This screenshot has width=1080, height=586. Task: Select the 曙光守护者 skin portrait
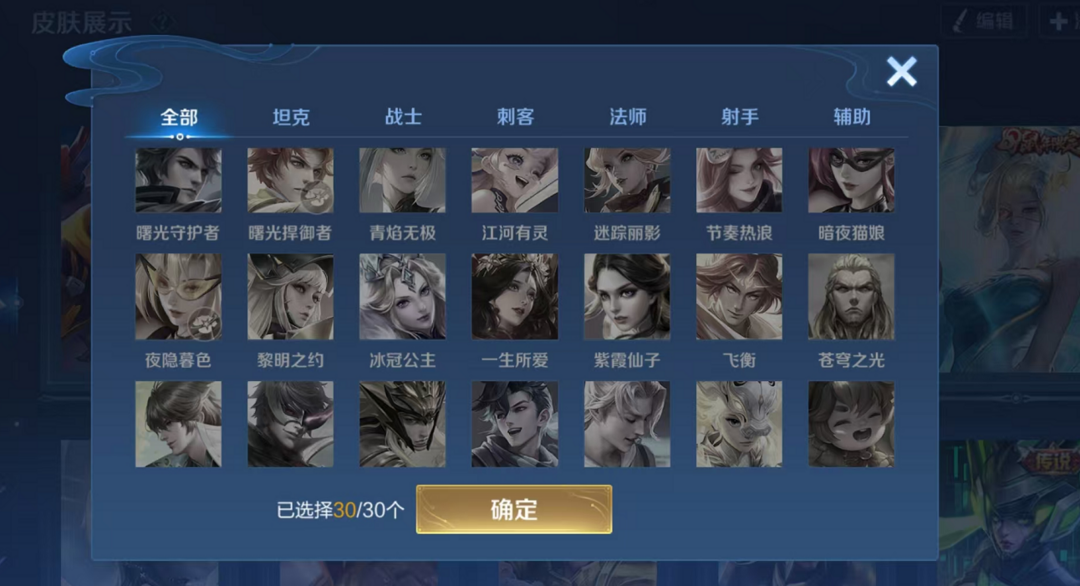tap(178, 180)
